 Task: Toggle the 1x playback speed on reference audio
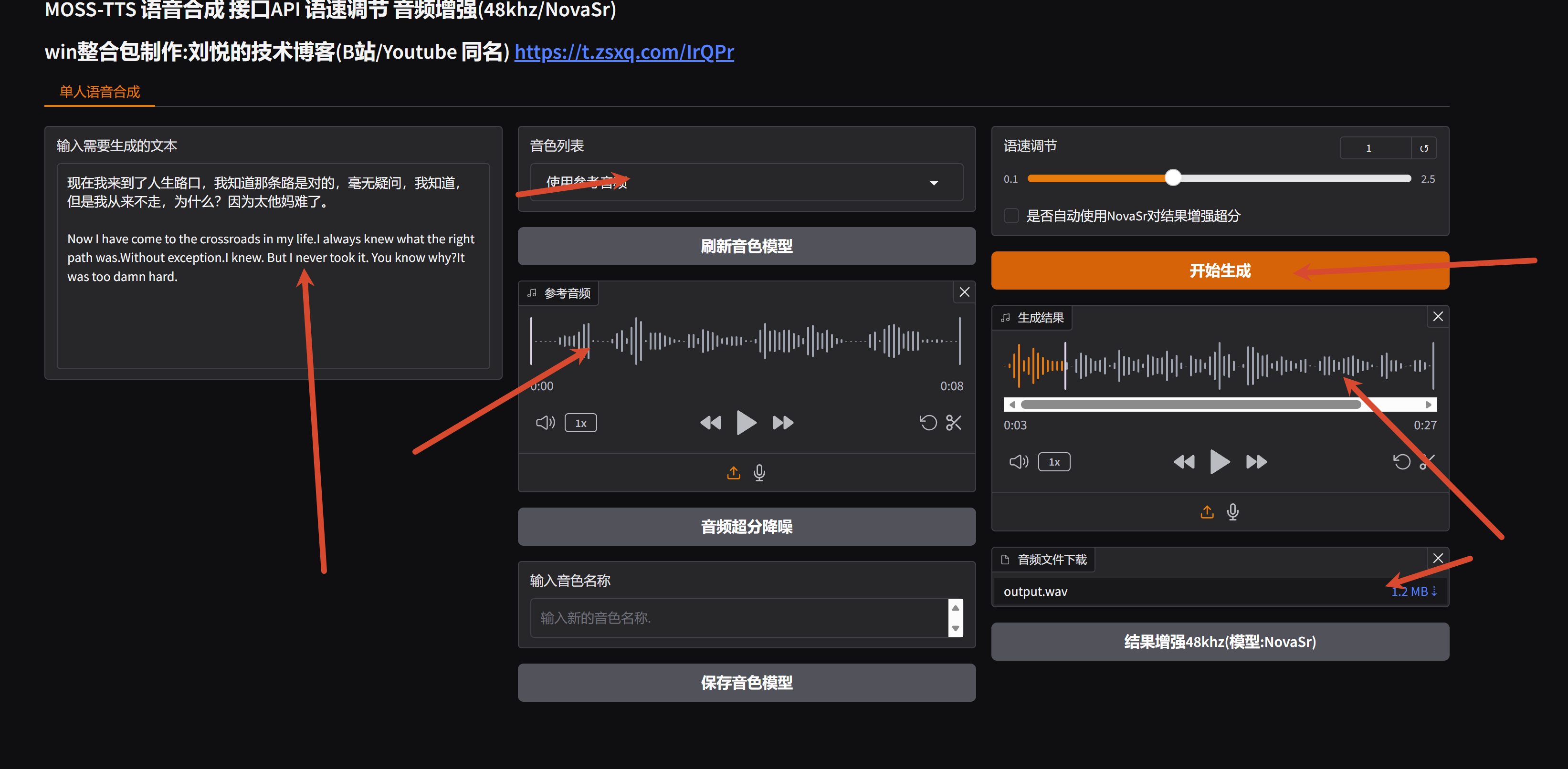(580, 423)
